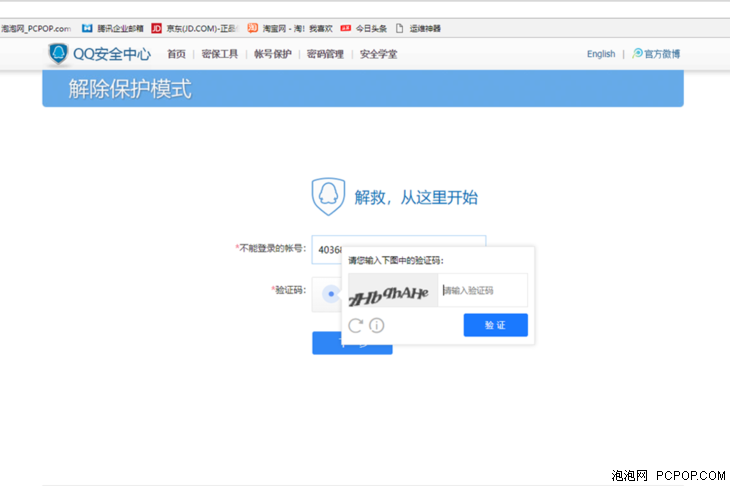The width and height of the screenshot is (730, 486).
Task: Click the captcha info icon
Action: [x=377, y=325]
